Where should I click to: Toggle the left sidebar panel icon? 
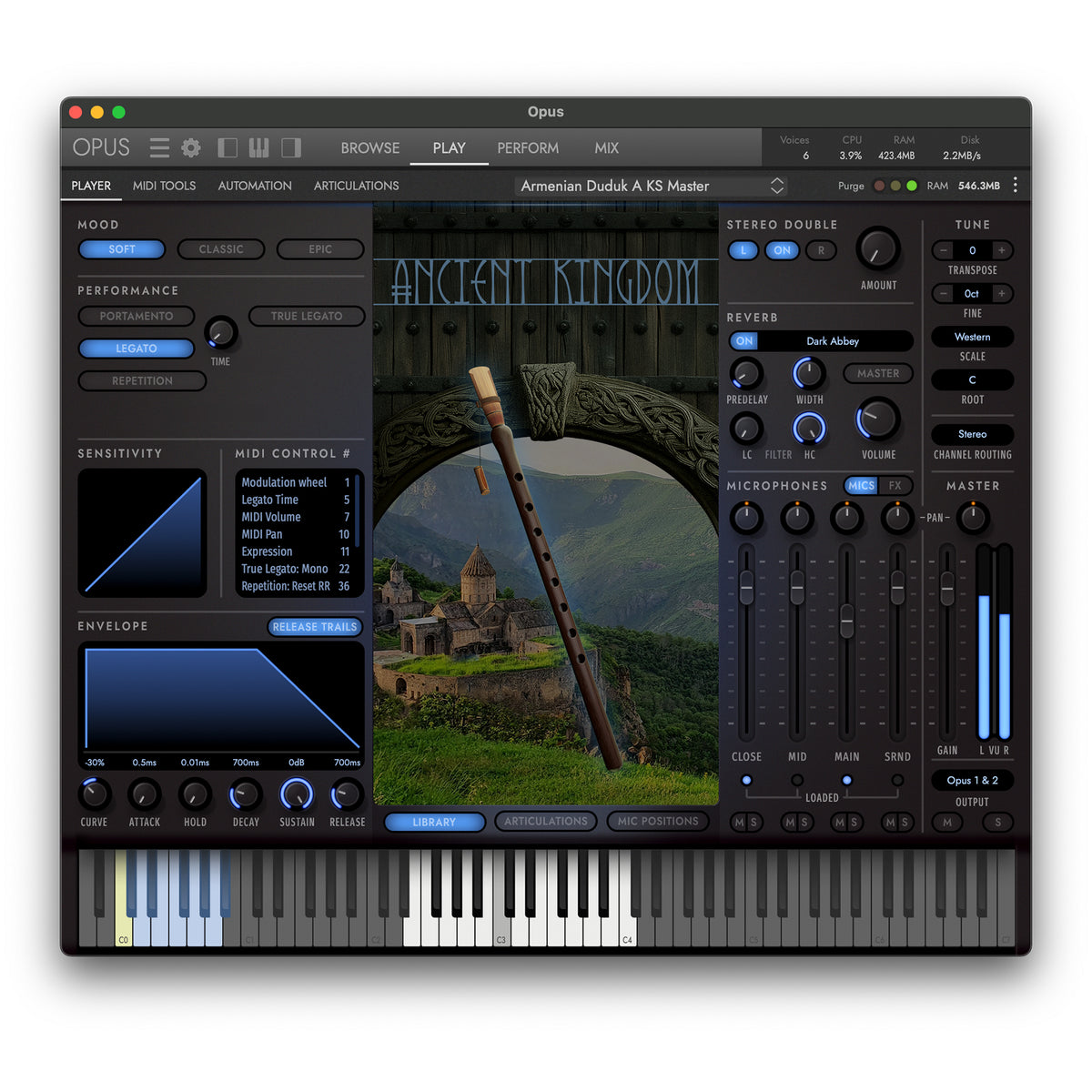(x=227, y=147)
